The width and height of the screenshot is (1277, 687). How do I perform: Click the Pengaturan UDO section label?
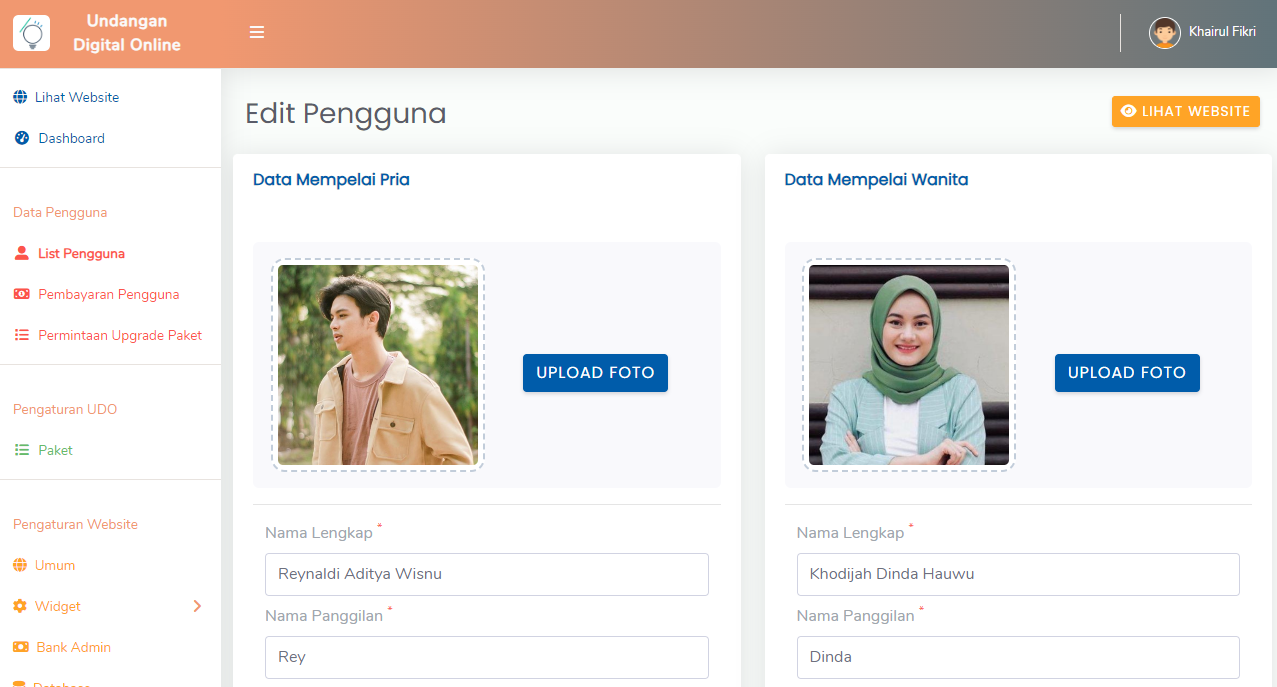tap(65, 409)
